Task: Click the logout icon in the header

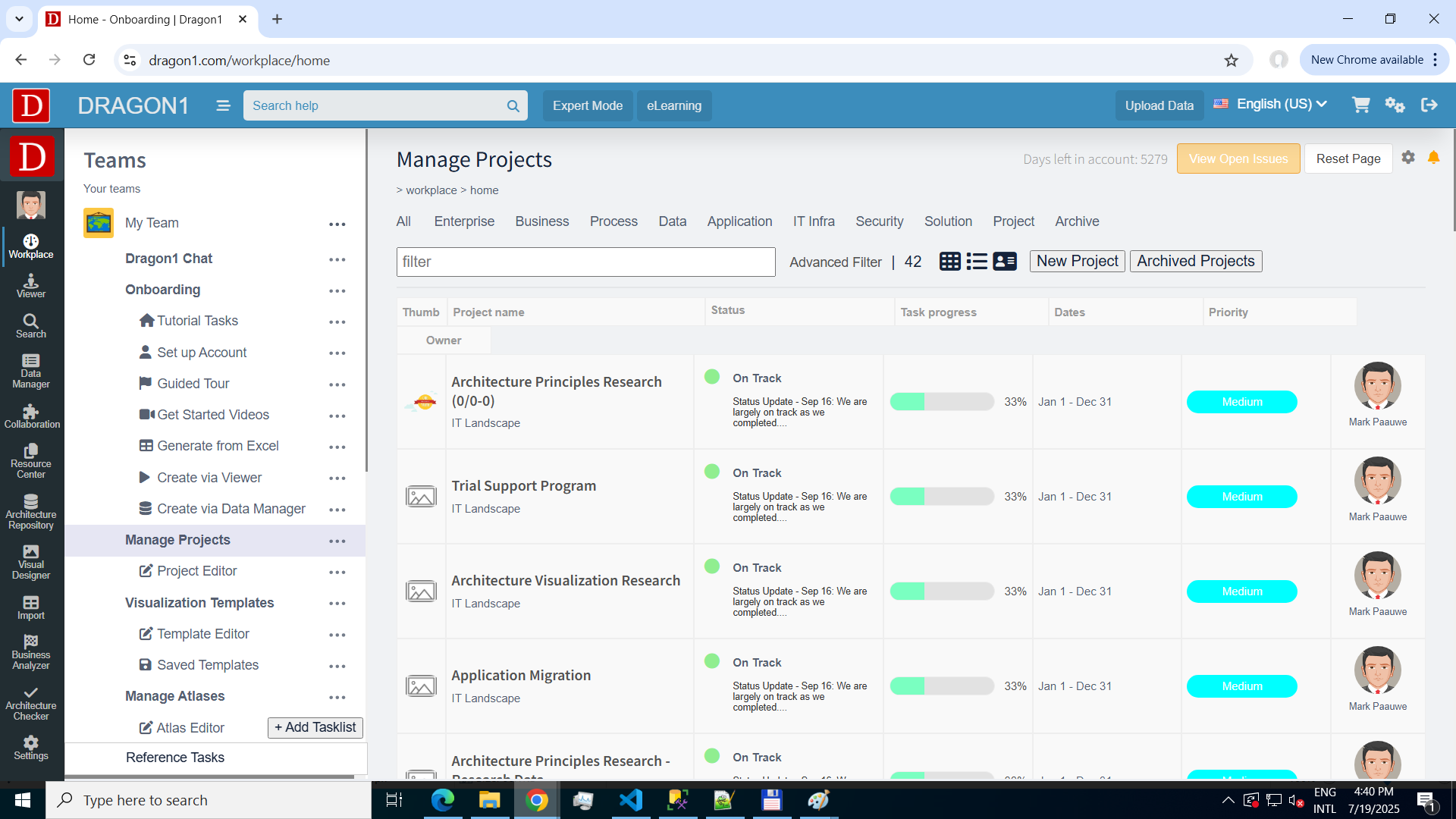Action: (1429, 105)
